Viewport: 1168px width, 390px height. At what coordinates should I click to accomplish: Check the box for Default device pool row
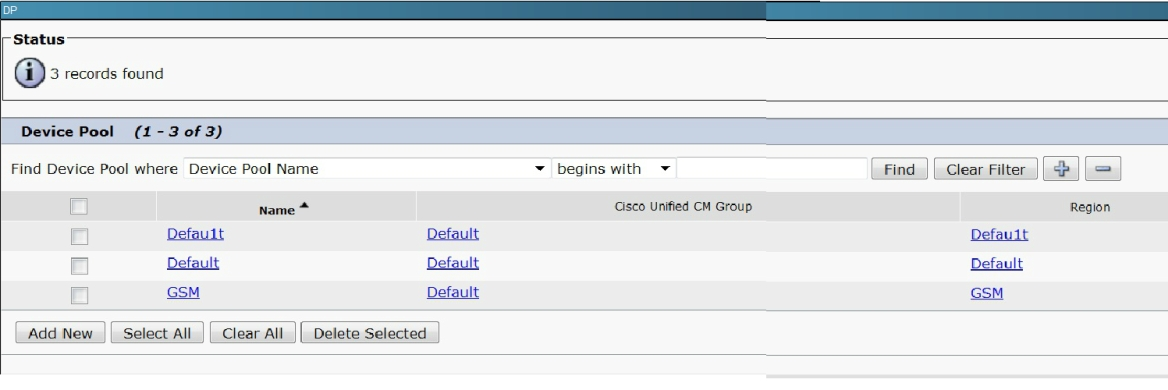pos(79,266)
